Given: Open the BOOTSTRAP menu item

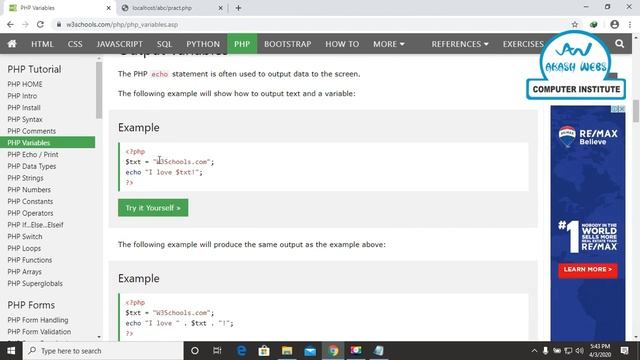Looking at the screenshot, I should coord(288,44).
